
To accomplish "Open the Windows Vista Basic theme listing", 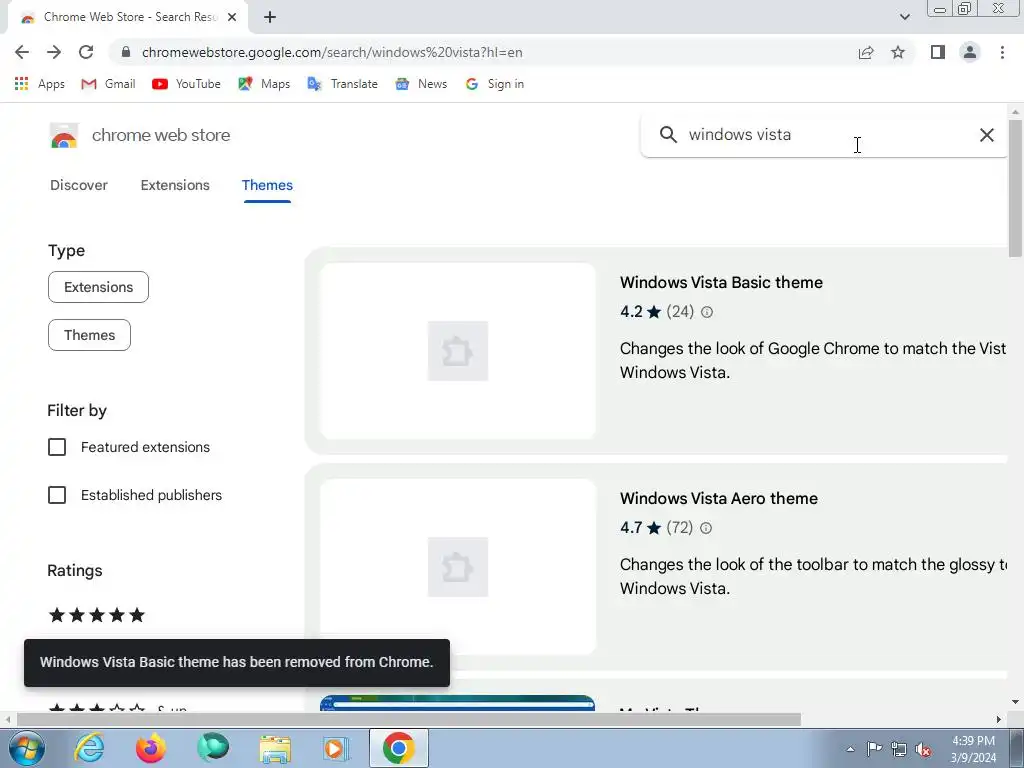I will tap(721, 282).
